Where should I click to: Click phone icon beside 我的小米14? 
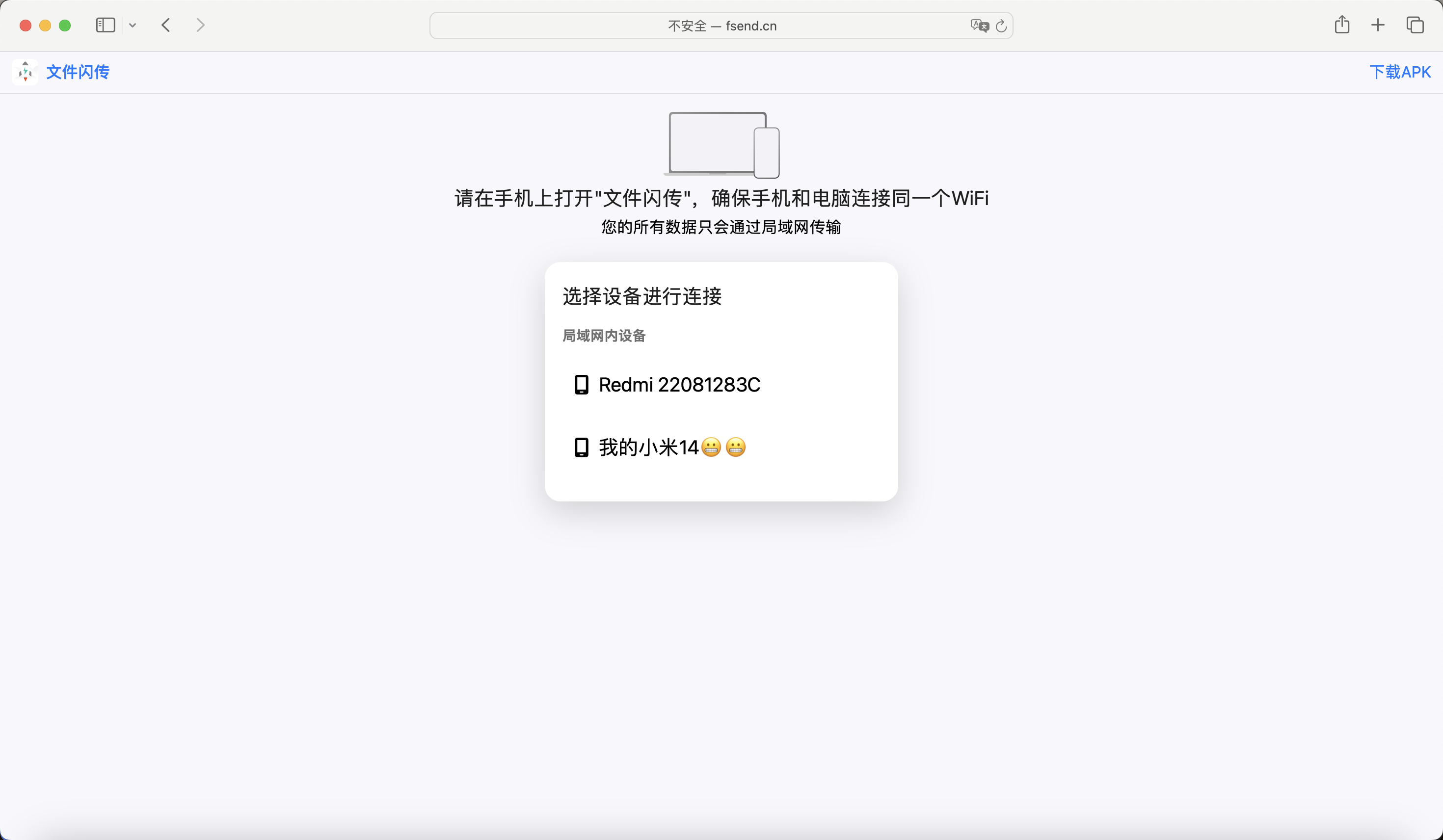581,447
